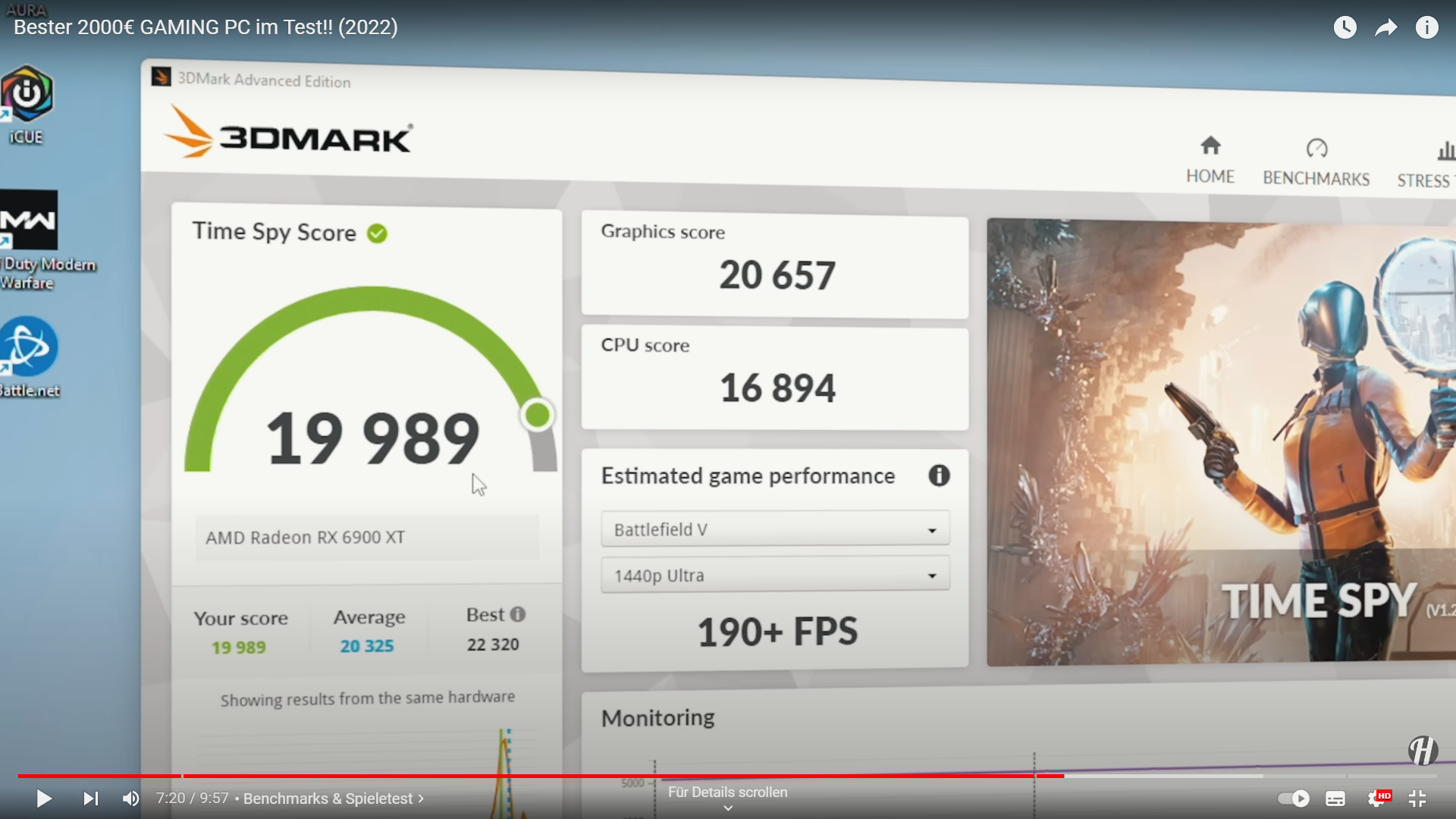This screenshot has height=819, width=1456.
Task: Select the Benchmarks gauge icon
Action: [1316, 148]
